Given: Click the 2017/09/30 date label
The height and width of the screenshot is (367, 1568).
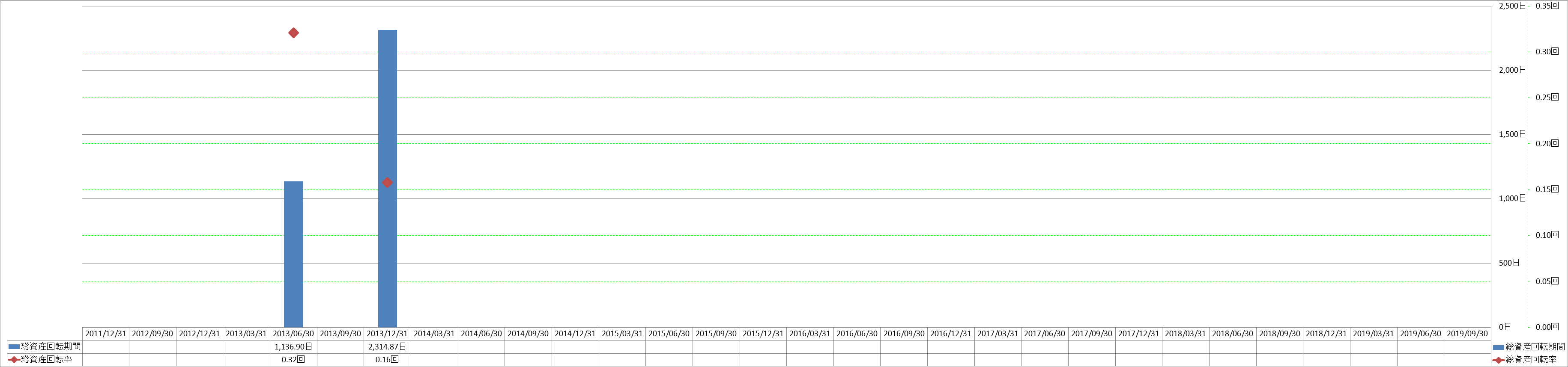Looking at the screenshot, I should click(x=1091, y=334).
